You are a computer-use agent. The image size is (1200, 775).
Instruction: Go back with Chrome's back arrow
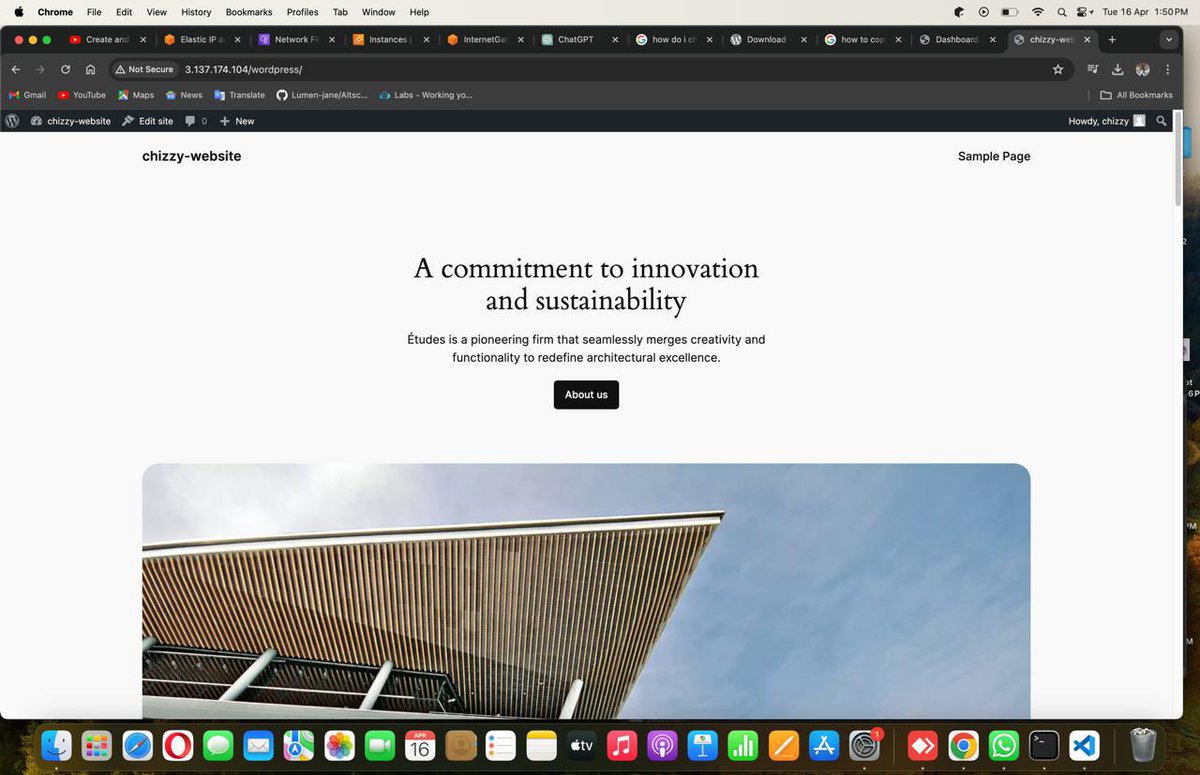point(16,69)
